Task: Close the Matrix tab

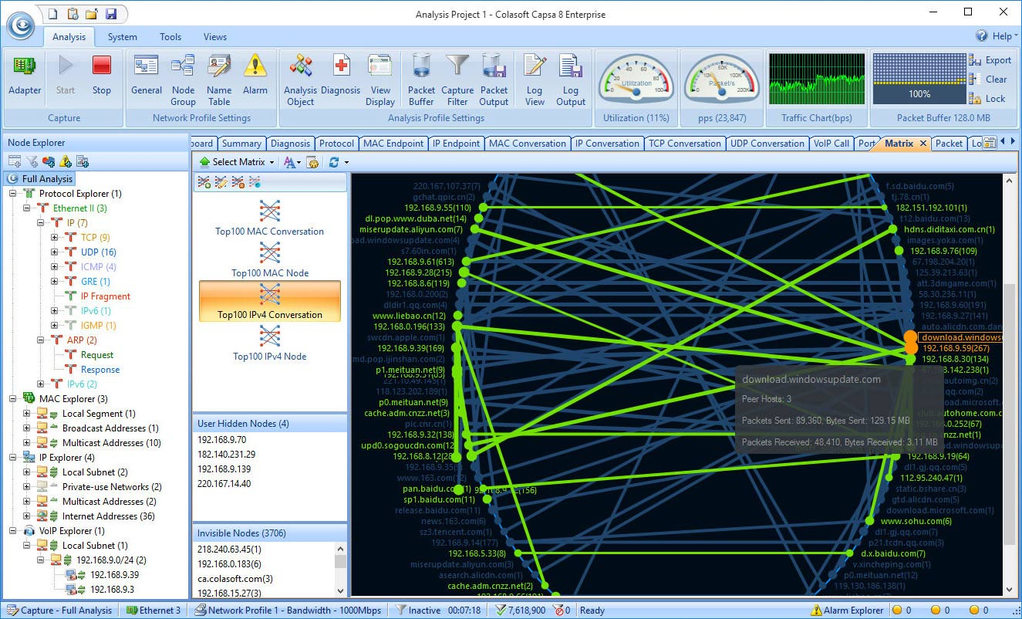Action: point(923,143)
